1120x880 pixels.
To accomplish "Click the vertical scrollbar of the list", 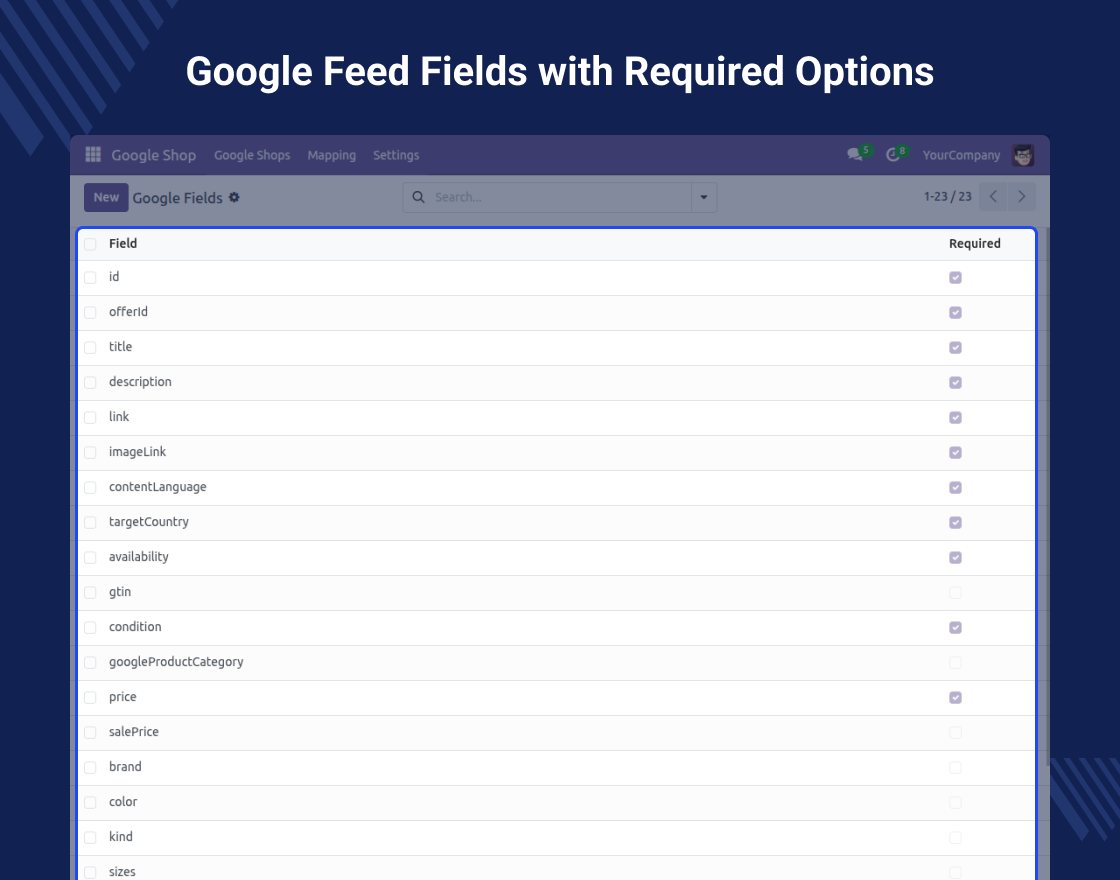I will pyautogui.click(x=1047, y=496).
